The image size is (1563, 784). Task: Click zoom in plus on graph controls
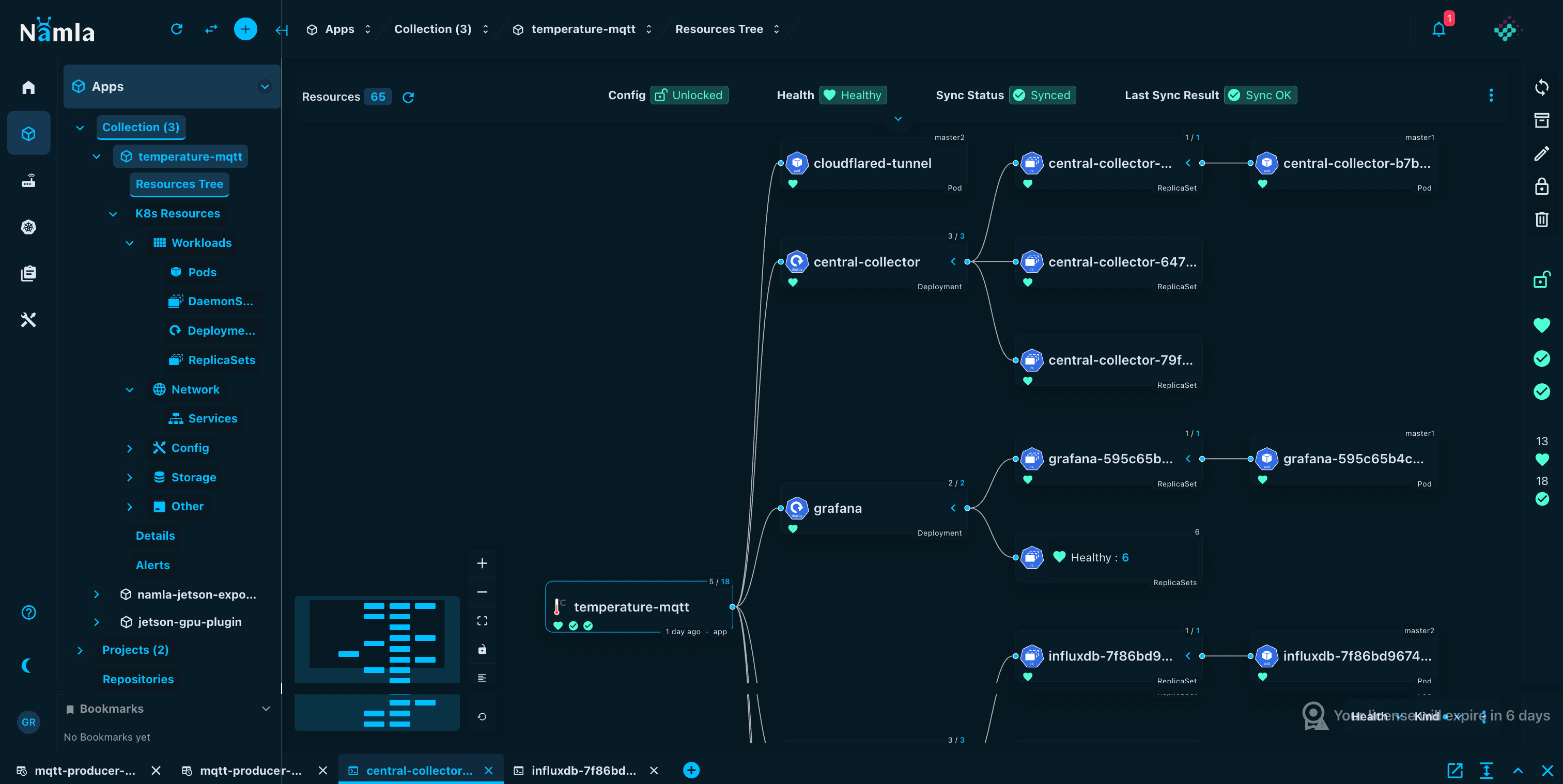click(482, 563)
